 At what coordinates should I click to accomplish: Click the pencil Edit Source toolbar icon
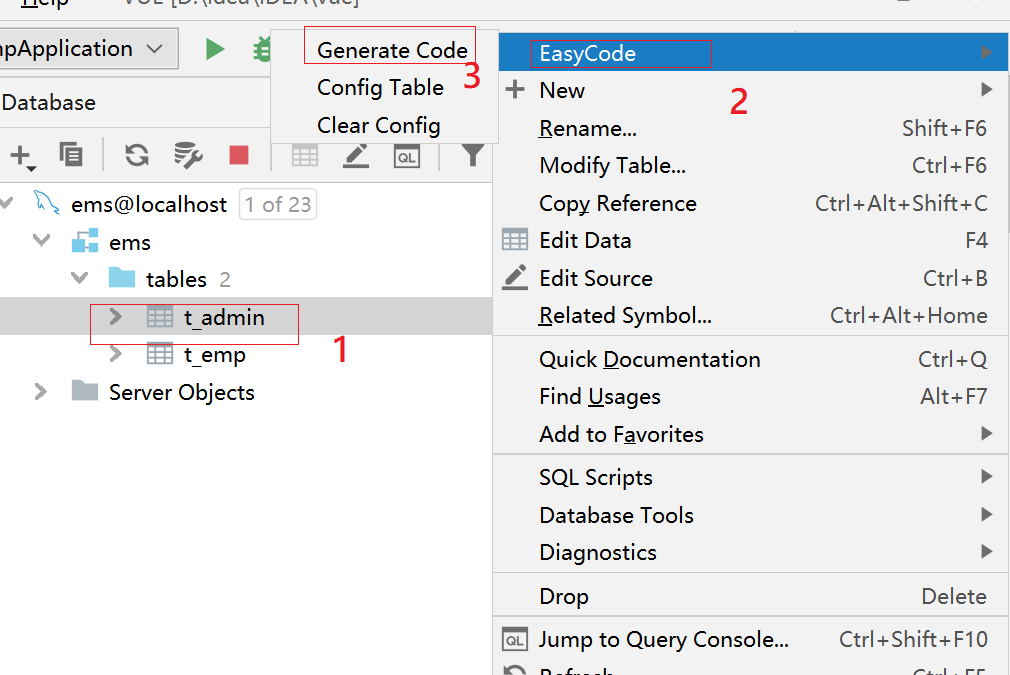coord(356,155)
